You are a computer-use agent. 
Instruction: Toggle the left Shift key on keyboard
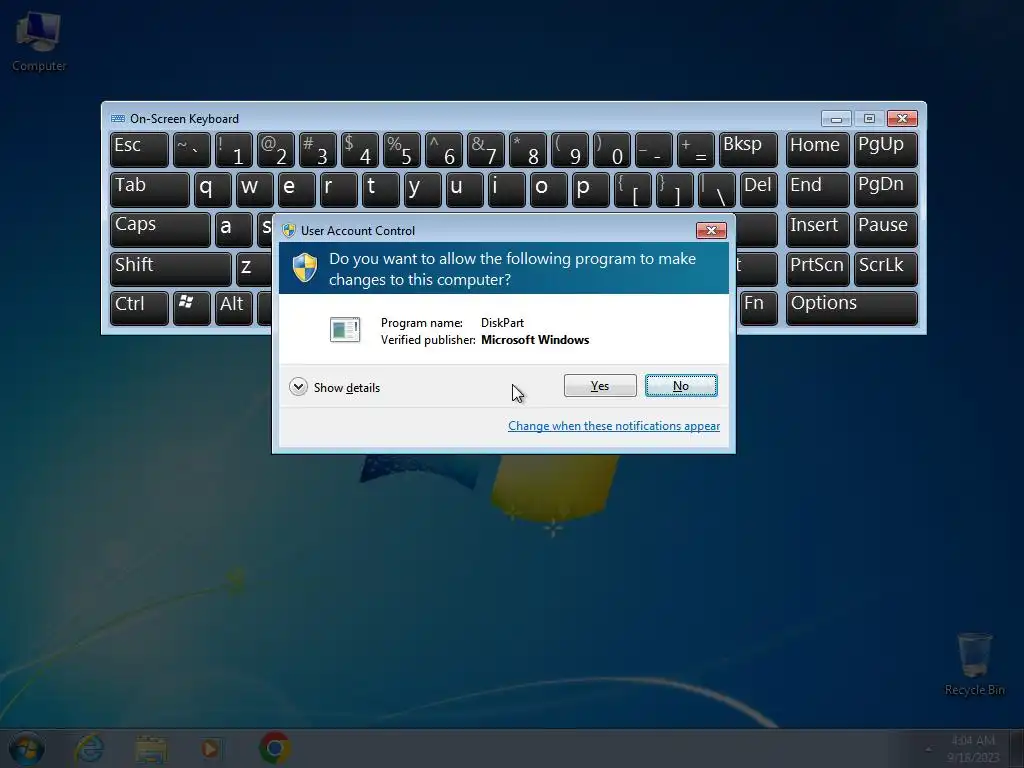click(171, 269)
